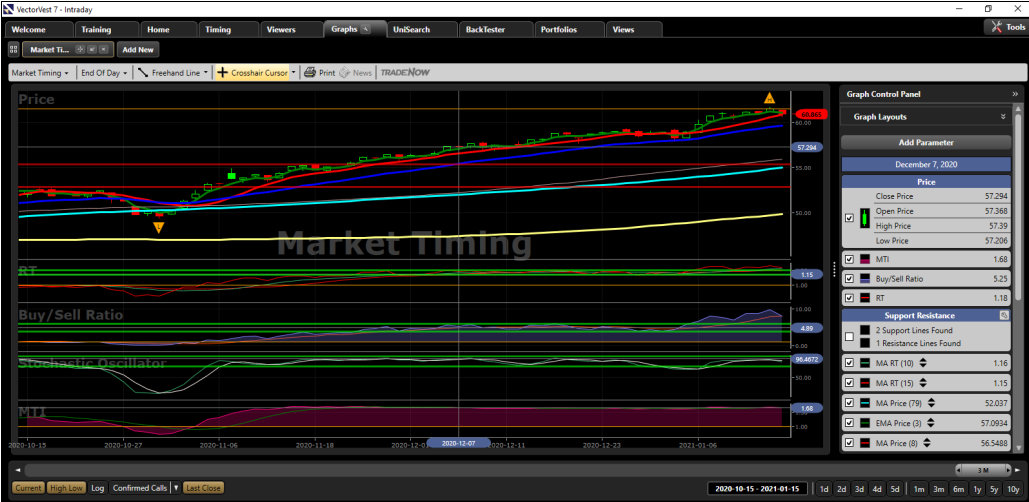Click the pin icon on Graphs tab
Screen dimensions: 1029x502
[366, 29]
